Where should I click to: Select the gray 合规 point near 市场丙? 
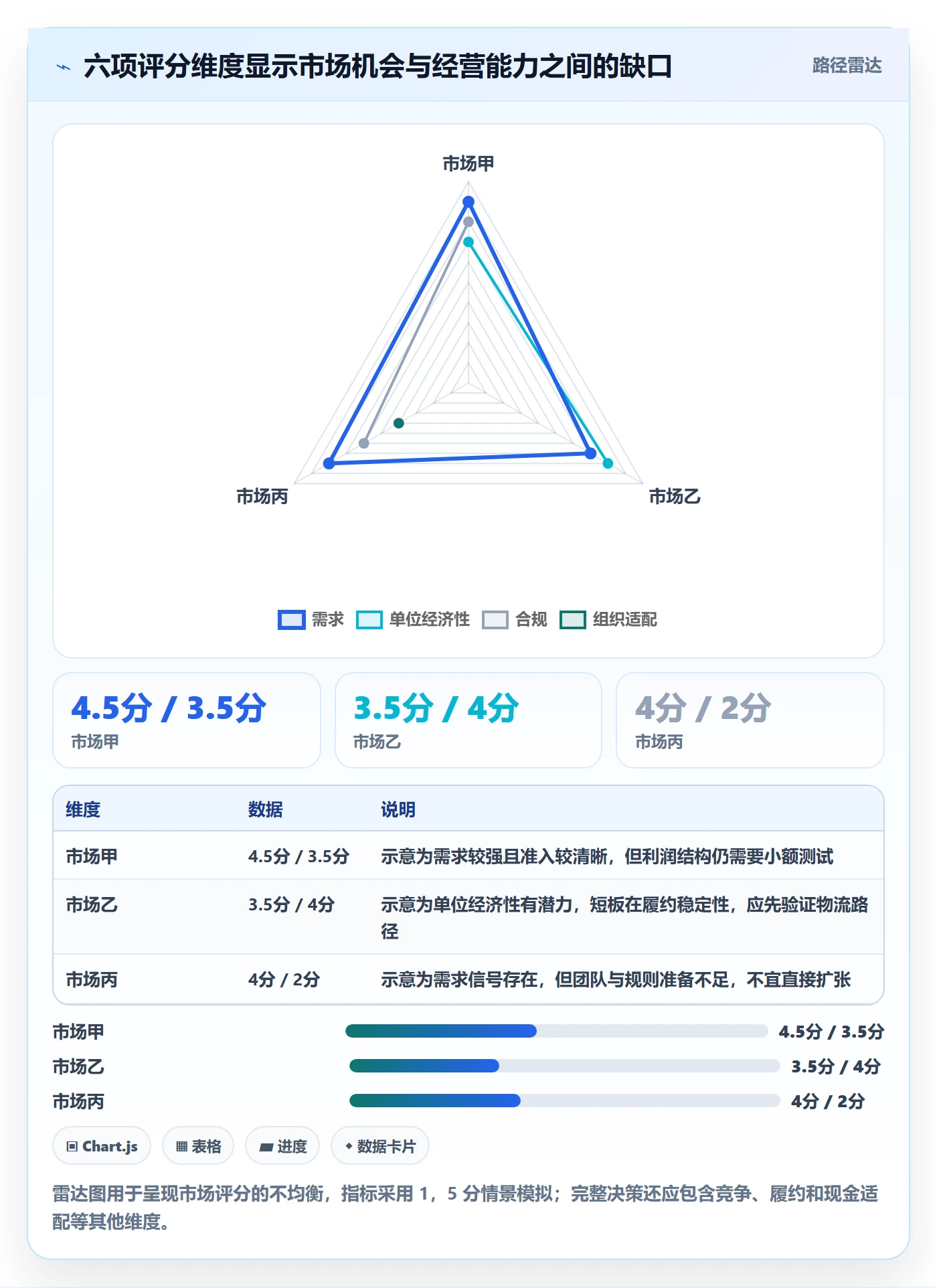tap(364, 443)
